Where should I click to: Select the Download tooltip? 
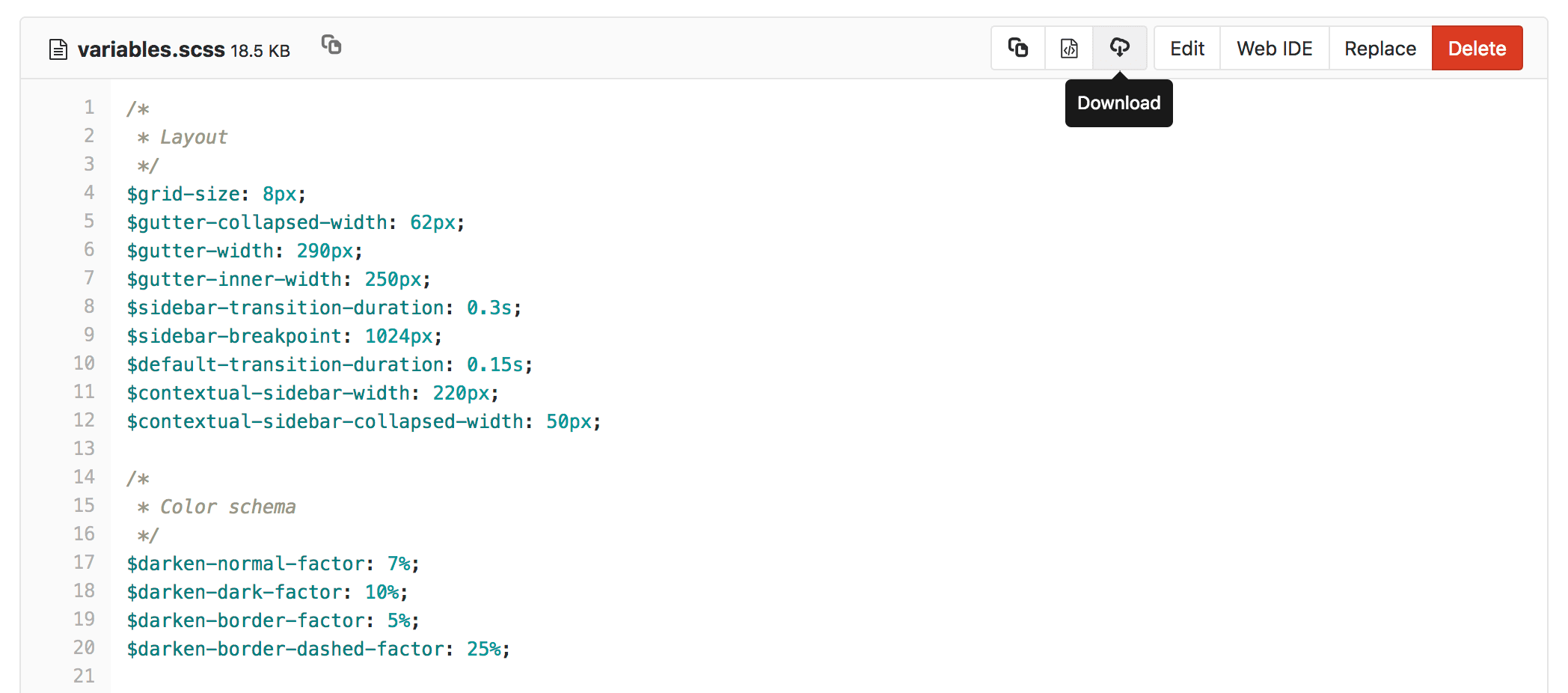click(1118, 103)
